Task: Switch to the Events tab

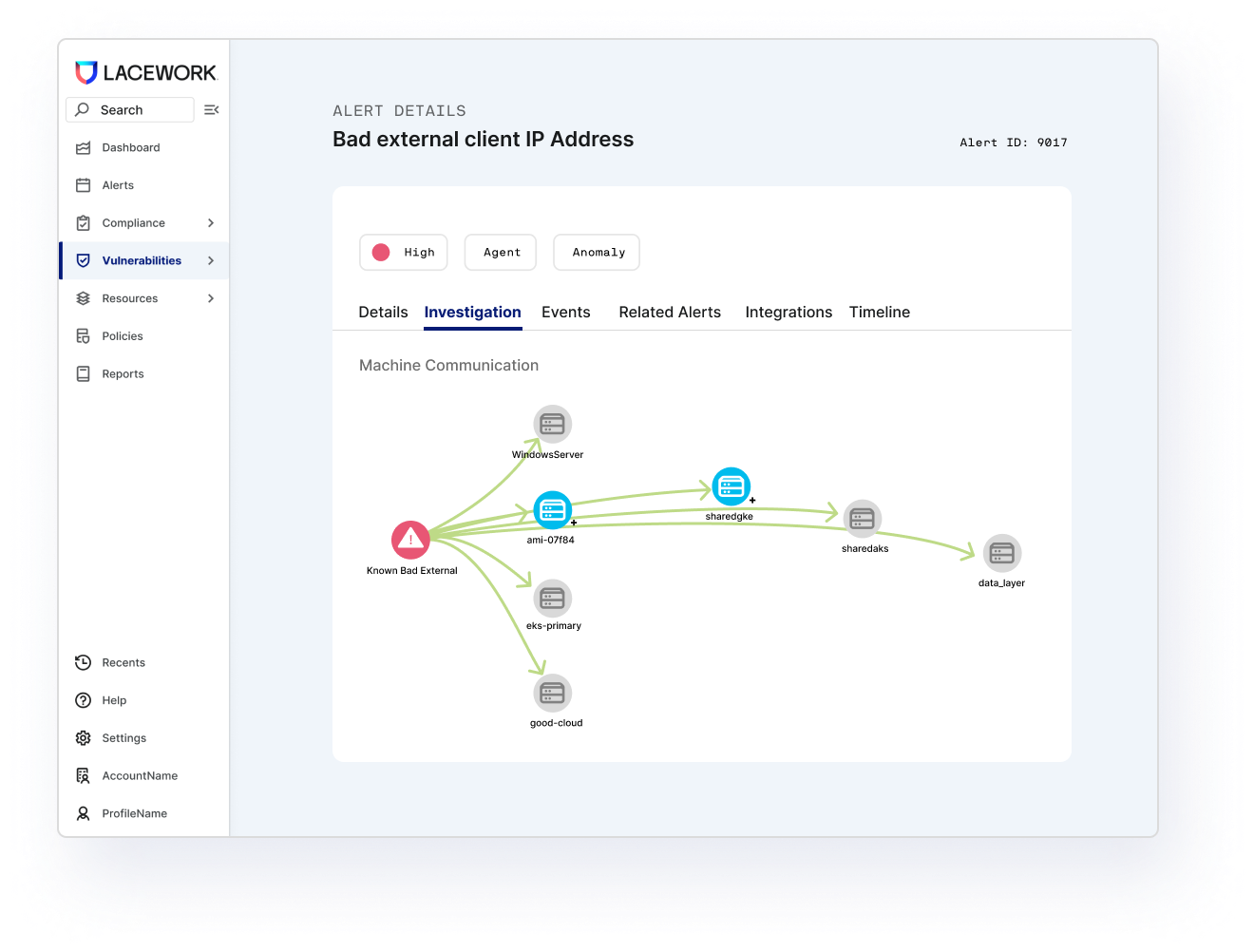Action: [x=565, y=313]
